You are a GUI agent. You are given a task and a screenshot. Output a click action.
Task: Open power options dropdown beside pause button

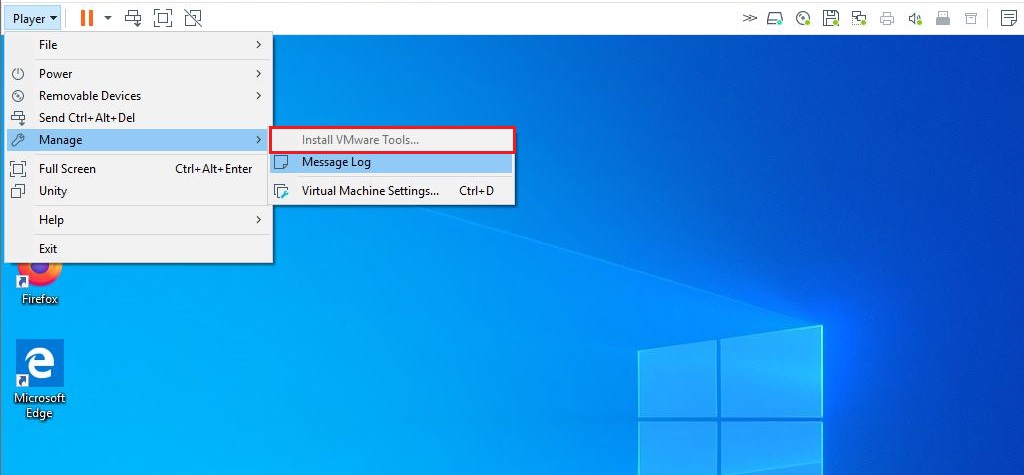[x=108, y=18]
